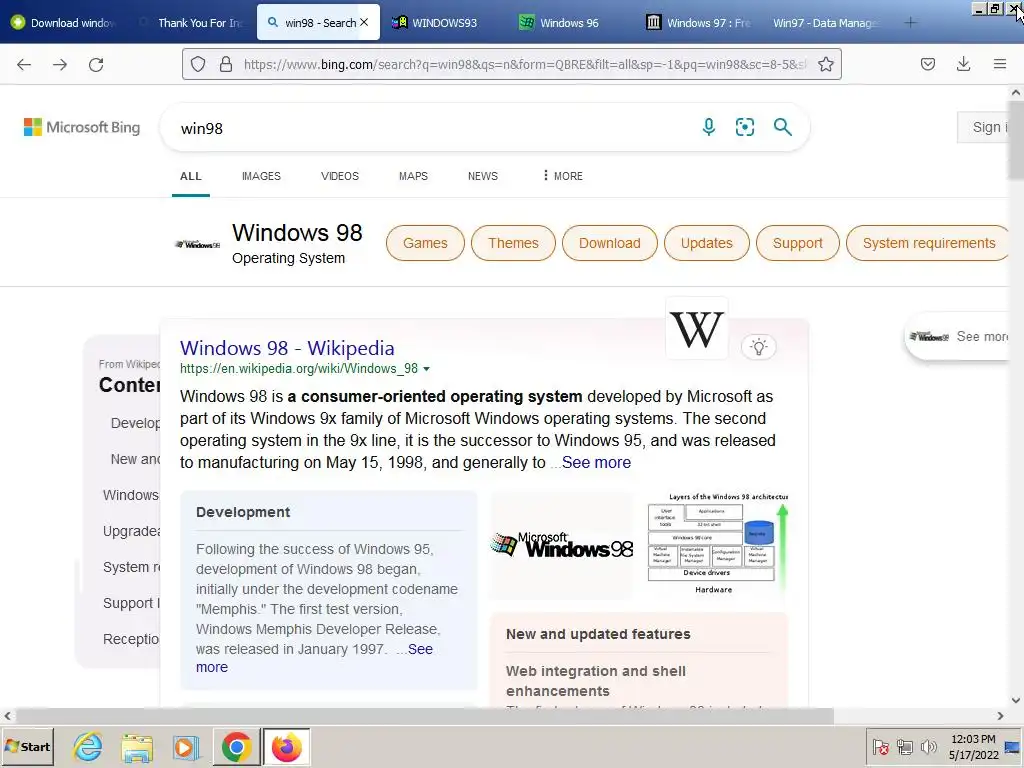Image resolution: width=1024 pixels, height=768 pixels.
Task: Click the horizontal scrollbar right arrow
Action: (1000, 716)
